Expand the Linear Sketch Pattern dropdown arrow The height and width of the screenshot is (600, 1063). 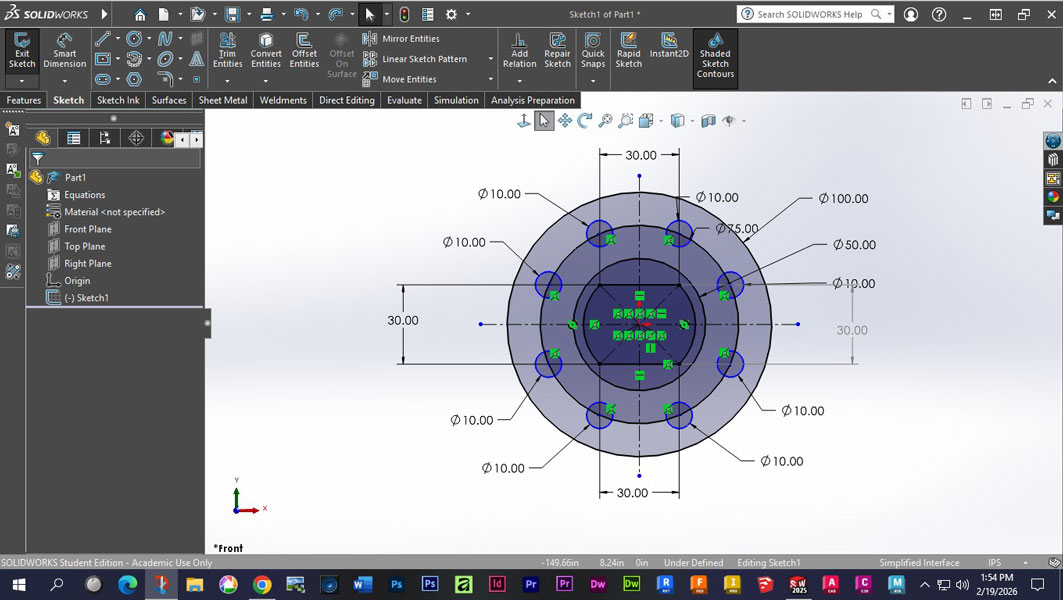click(x=491, y=59)
